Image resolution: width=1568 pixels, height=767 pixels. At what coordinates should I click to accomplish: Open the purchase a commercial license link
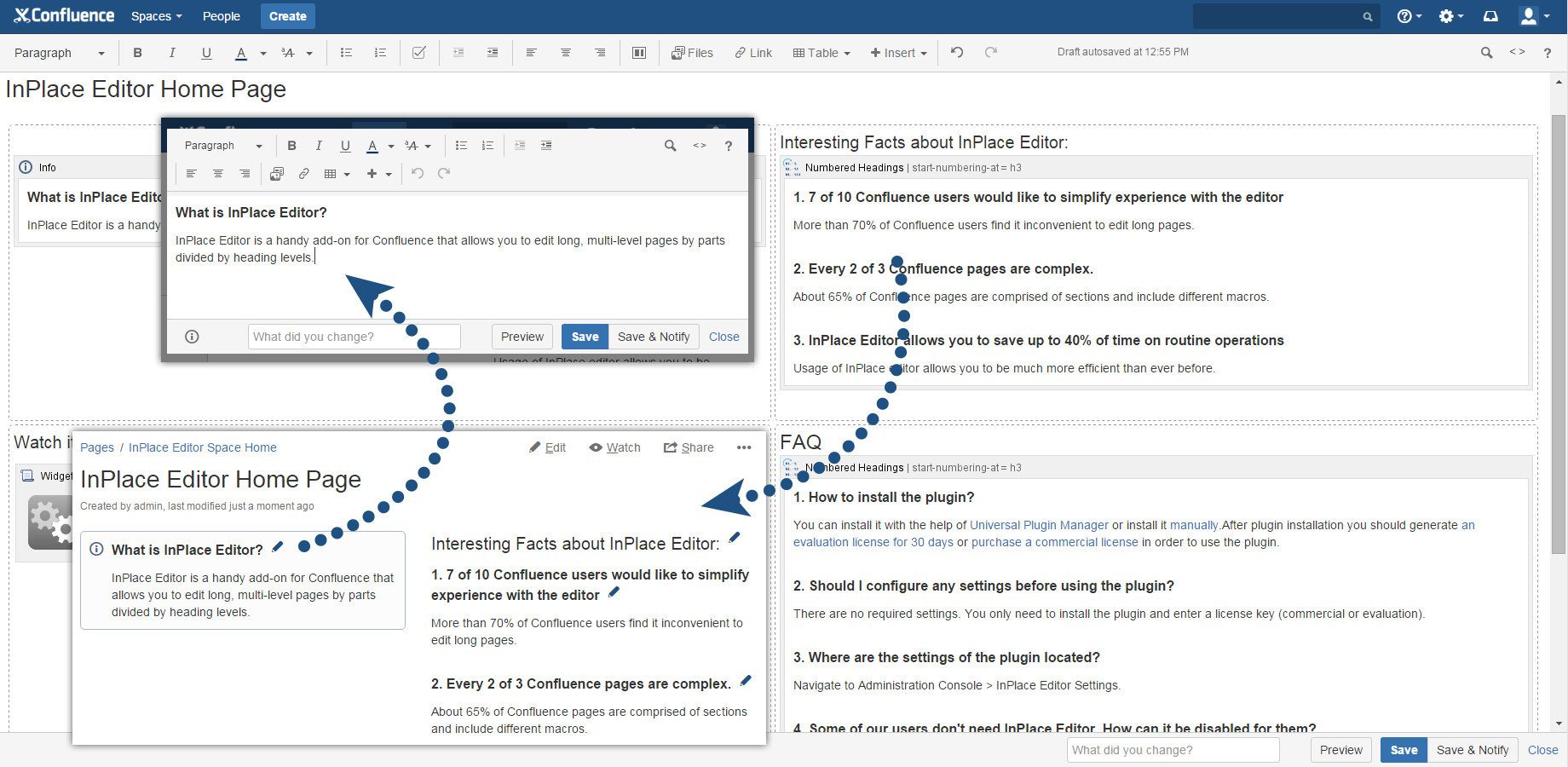1055,542
